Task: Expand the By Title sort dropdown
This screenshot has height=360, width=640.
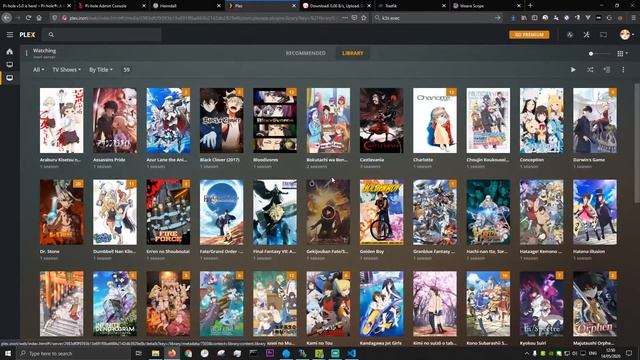Action: tap(101, 70)
